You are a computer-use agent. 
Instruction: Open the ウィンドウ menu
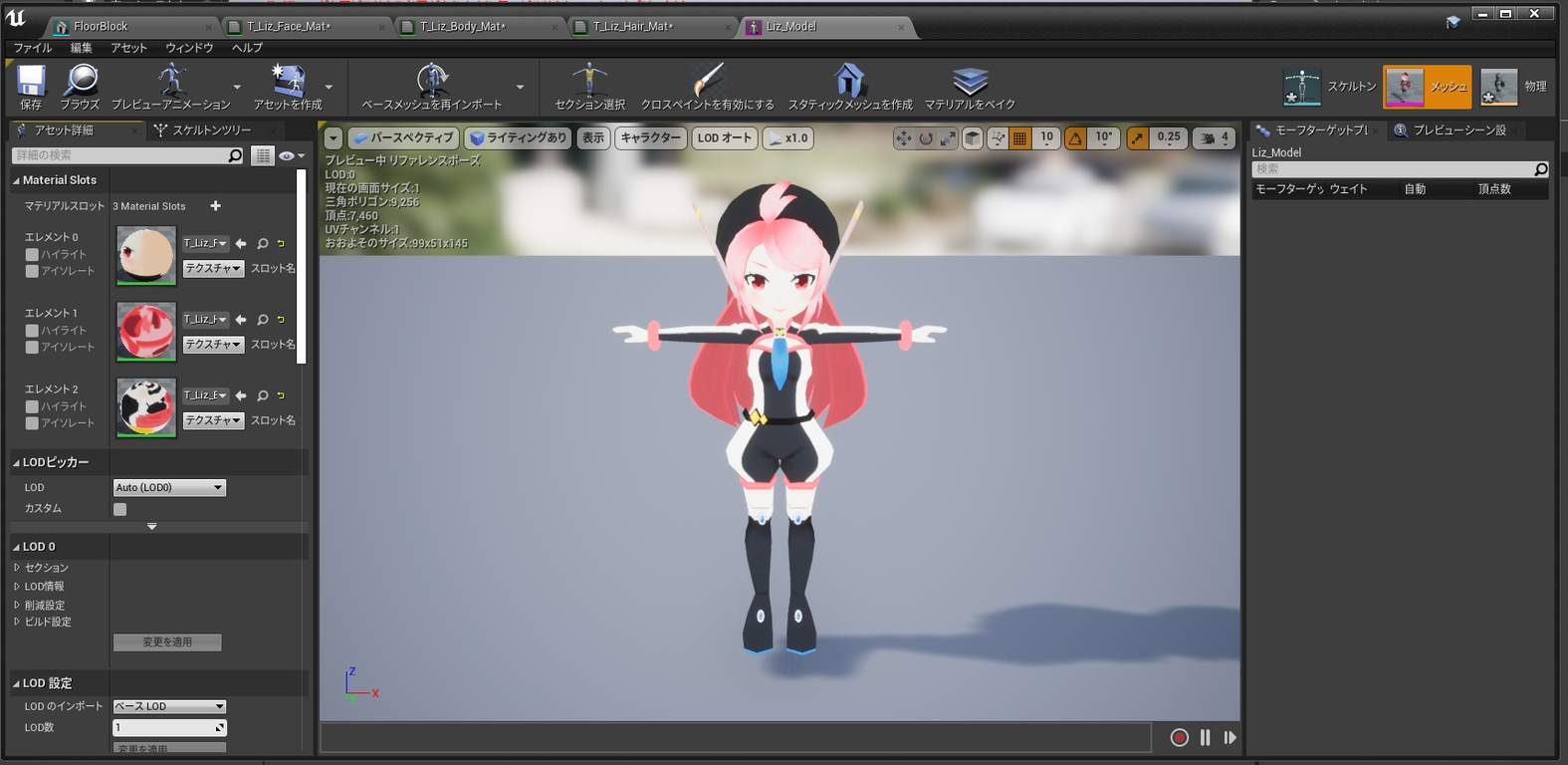point(189,48)
